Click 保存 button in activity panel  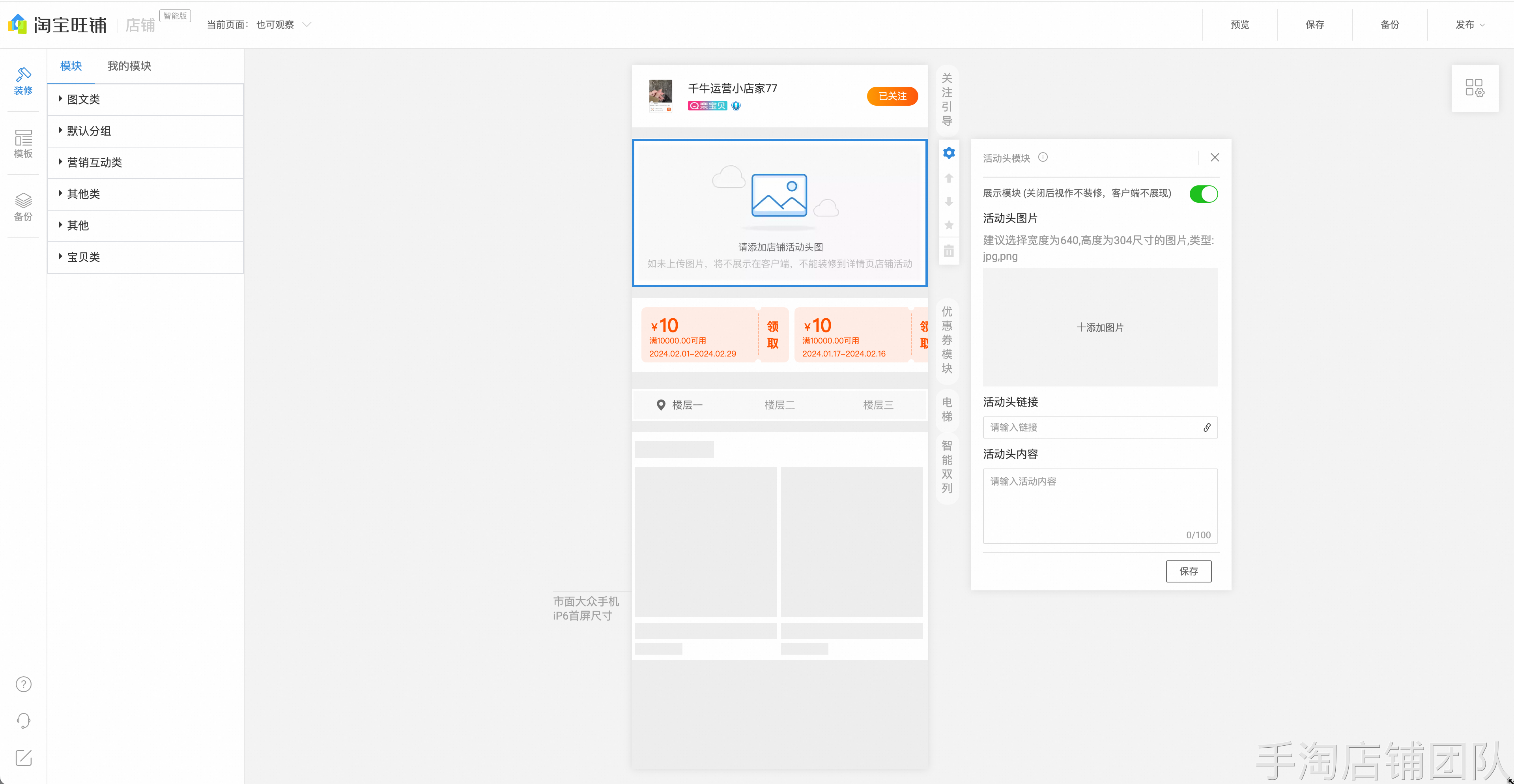click(x=1189, y=571)
